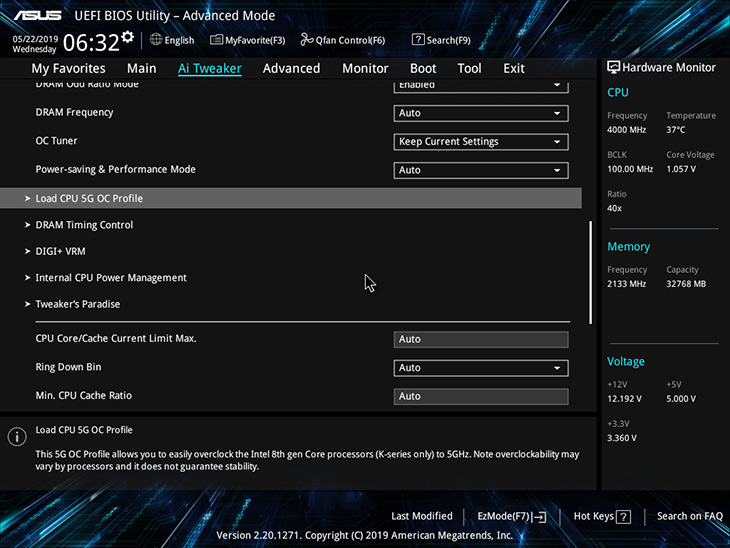Viewport: 730px width, 548px height.
Task: Open MyFavorite(F3)
Action: point(248,40)
